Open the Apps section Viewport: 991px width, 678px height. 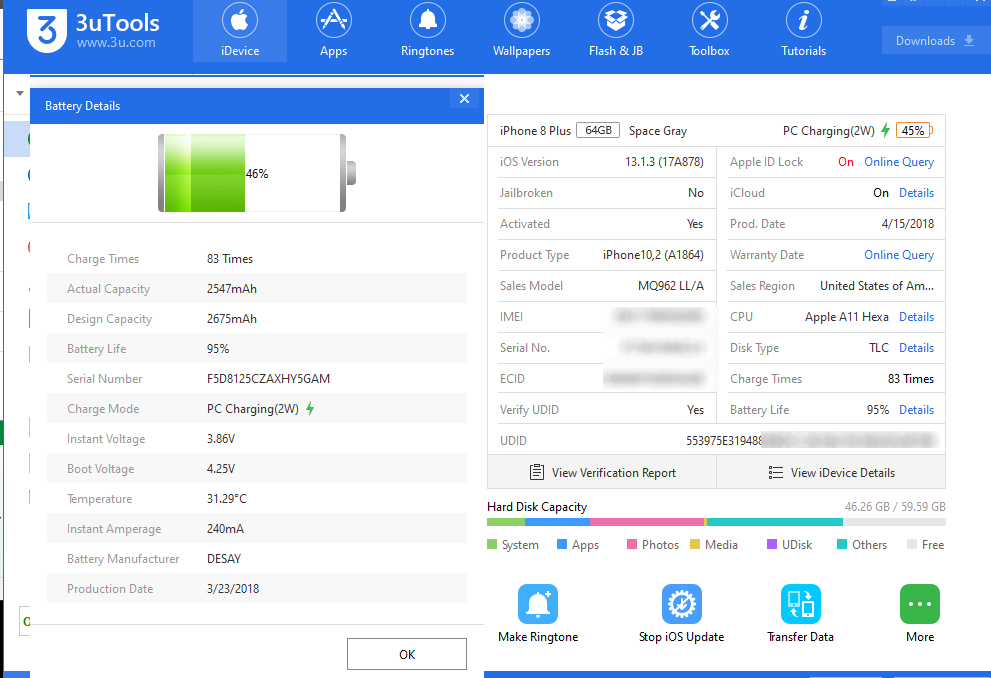click(333, 31)
